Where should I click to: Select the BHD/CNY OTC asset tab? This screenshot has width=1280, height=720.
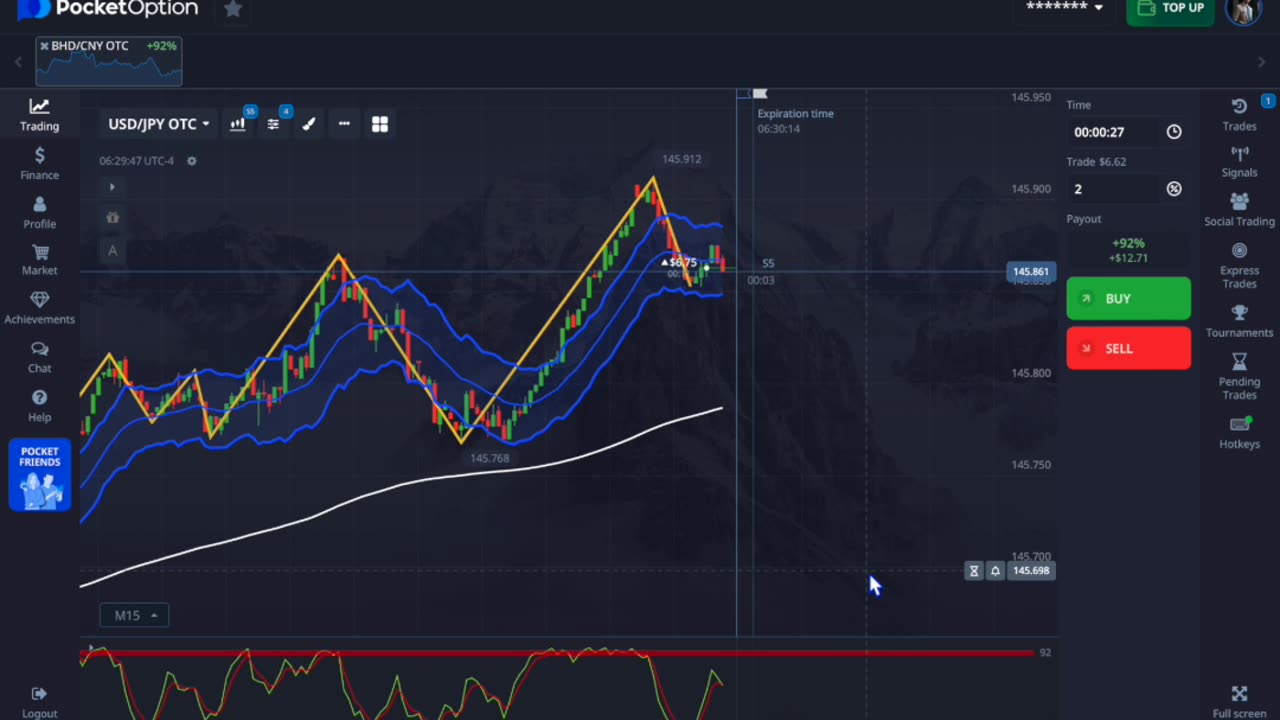point(109,61)
